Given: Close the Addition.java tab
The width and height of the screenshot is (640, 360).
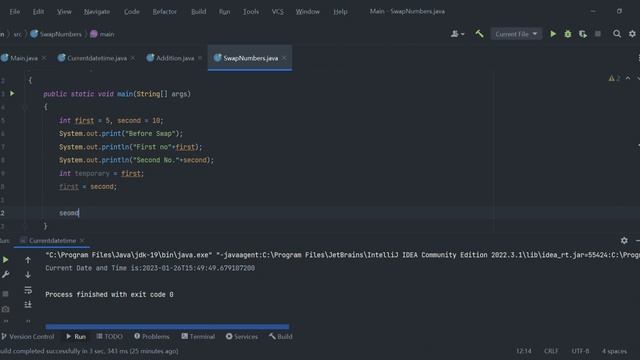Looking at the screenshot, I should click(200, 58).
